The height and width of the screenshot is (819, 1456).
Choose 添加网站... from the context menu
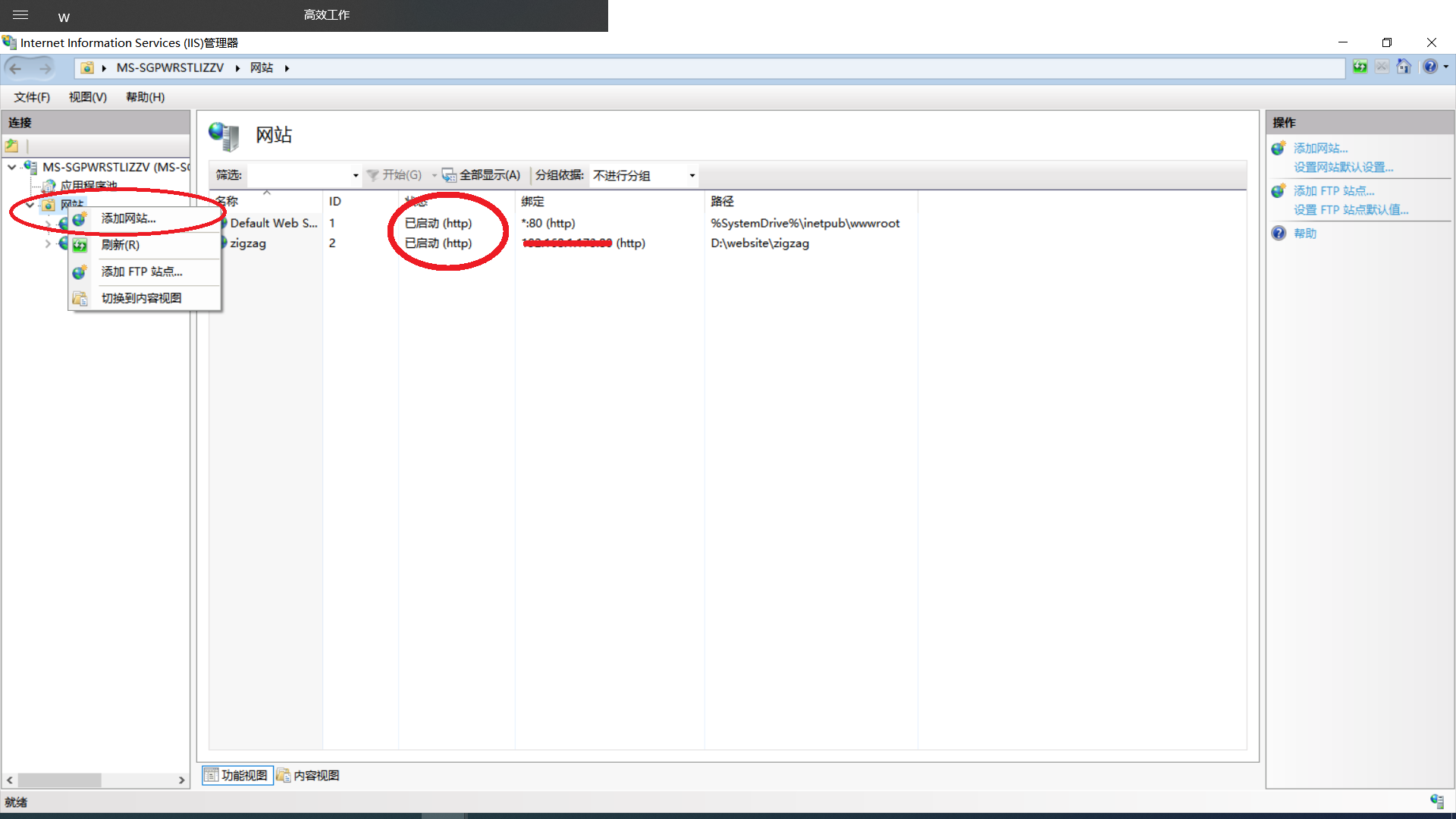tap(144, 218)
